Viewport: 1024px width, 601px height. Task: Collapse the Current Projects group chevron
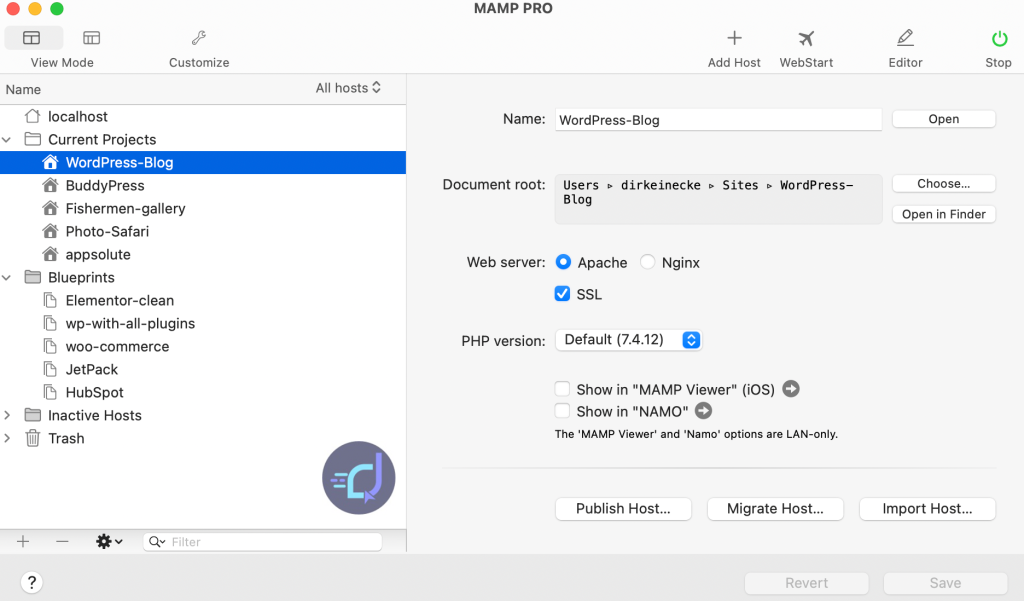pos(7,139)
